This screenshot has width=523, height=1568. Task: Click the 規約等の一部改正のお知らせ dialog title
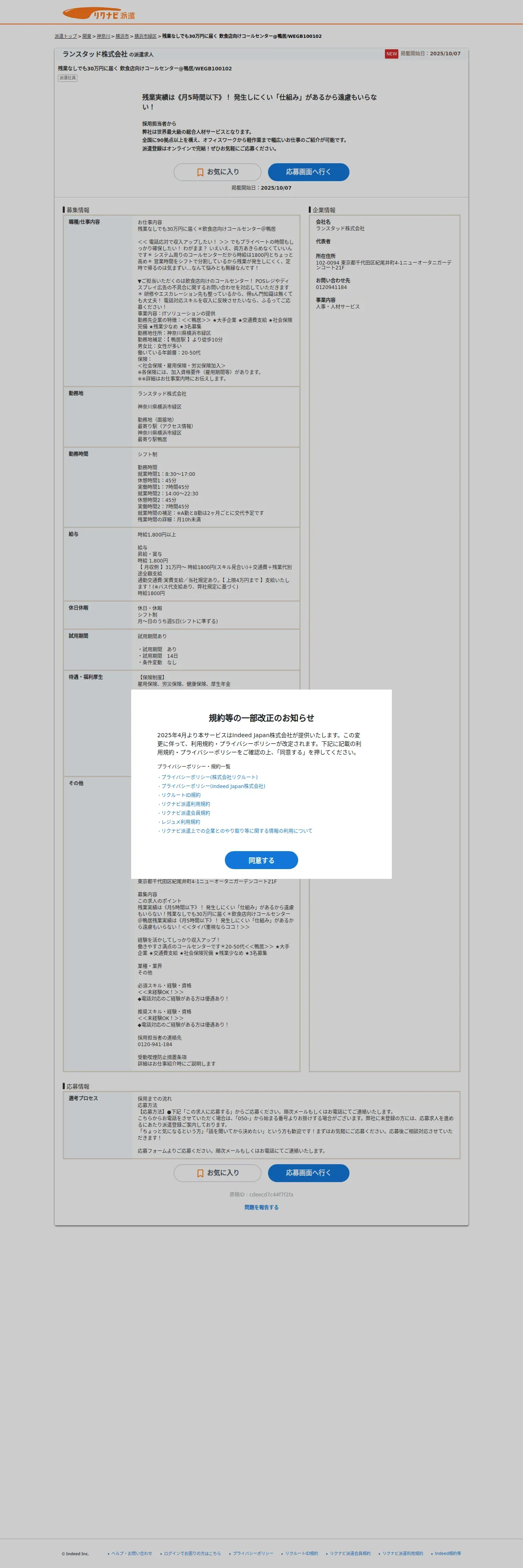[261, 718]
